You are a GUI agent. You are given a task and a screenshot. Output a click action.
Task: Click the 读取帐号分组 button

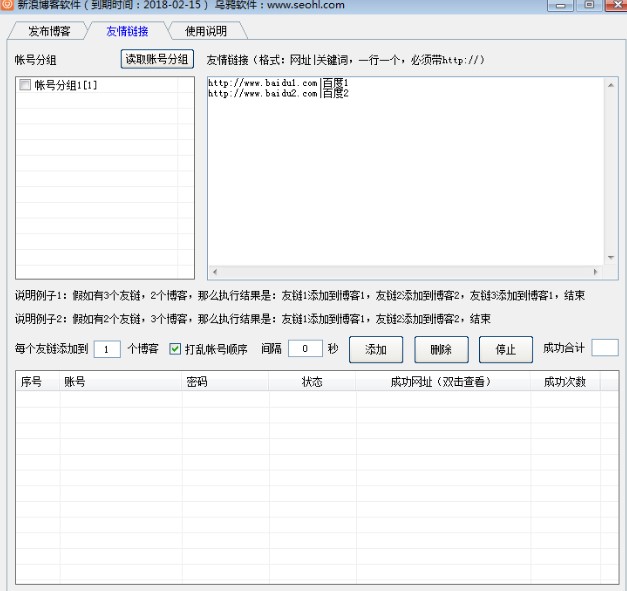coord(156,59)
